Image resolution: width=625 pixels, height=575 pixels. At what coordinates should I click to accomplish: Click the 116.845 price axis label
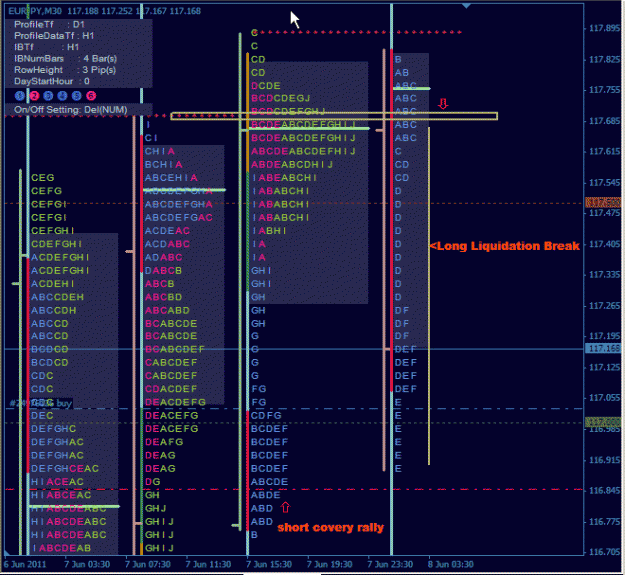pos(604,491)
